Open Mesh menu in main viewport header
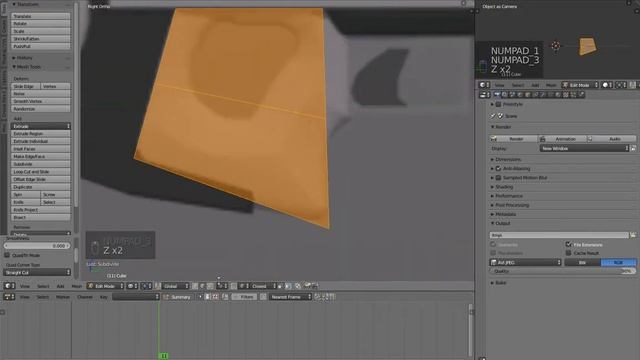Image resolution: width=640 pixels, height=360 pixels. click(x=76, y=286)
